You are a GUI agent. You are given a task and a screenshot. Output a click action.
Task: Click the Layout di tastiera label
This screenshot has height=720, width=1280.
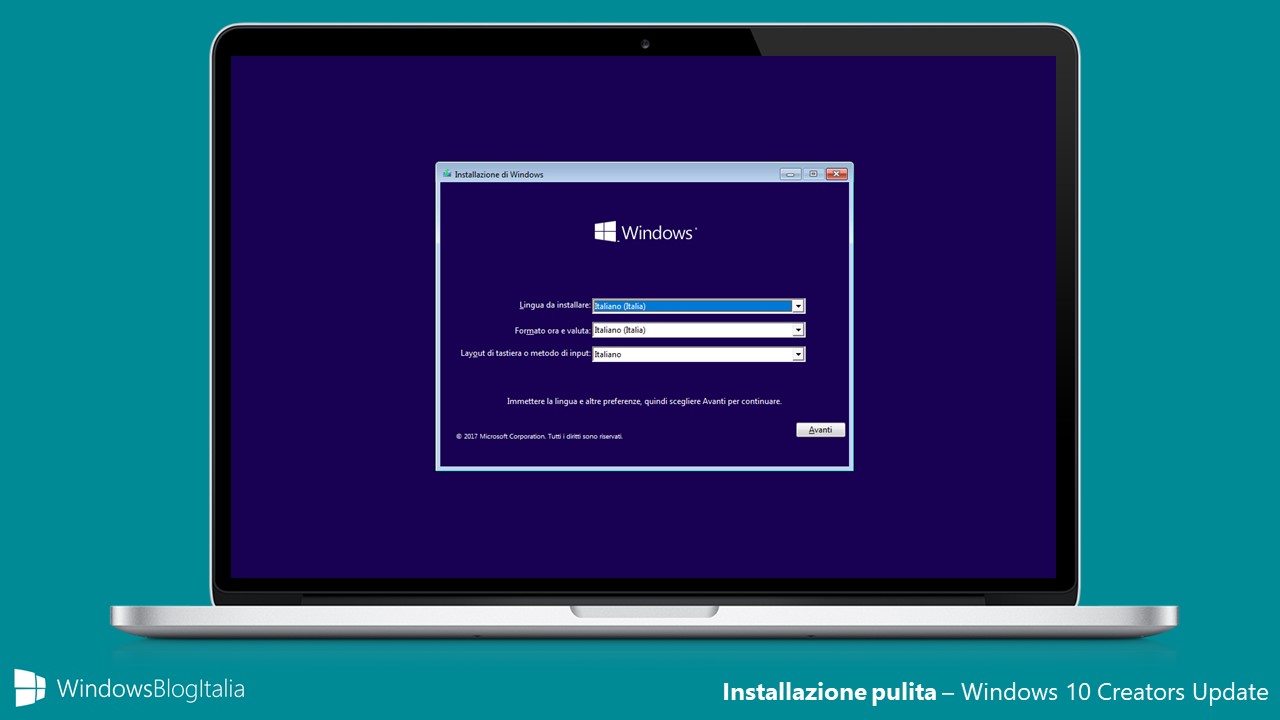[526, 354]
